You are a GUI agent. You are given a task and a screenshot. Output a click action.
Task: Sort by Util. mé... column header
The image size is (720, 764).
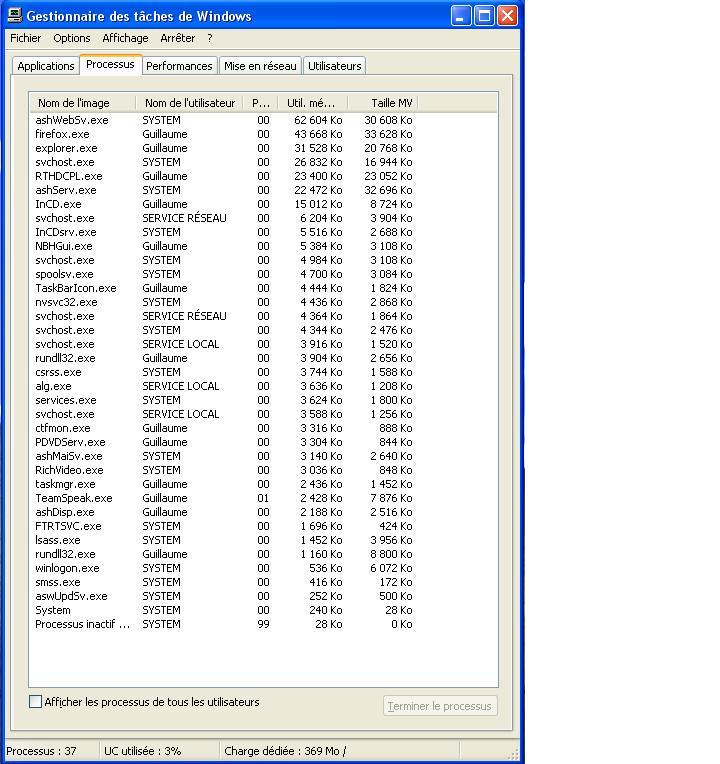pyautogui.click(x=313, y=103)
